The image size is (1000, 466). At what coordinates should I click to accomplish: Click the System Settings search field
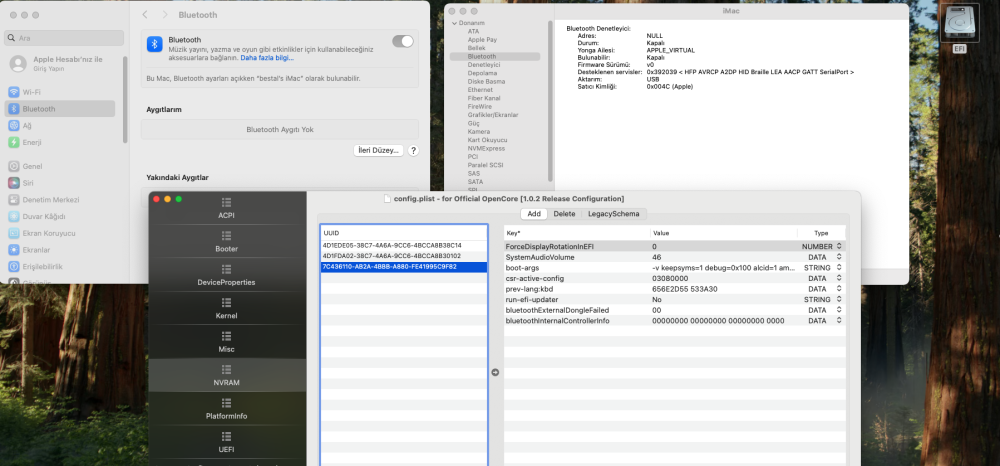[x=64, y=38]
